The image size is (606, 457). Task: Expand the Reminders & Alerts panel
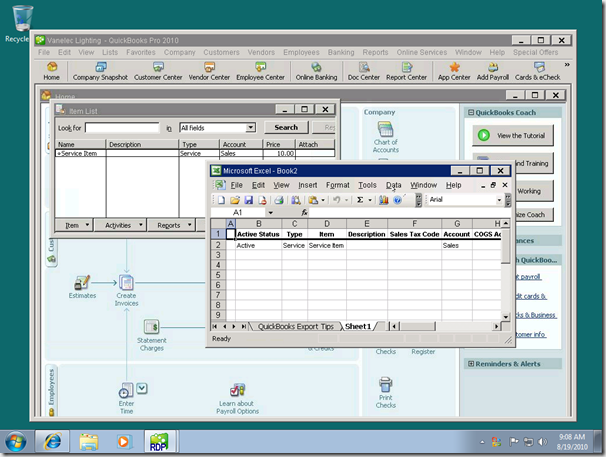point(471,364)
